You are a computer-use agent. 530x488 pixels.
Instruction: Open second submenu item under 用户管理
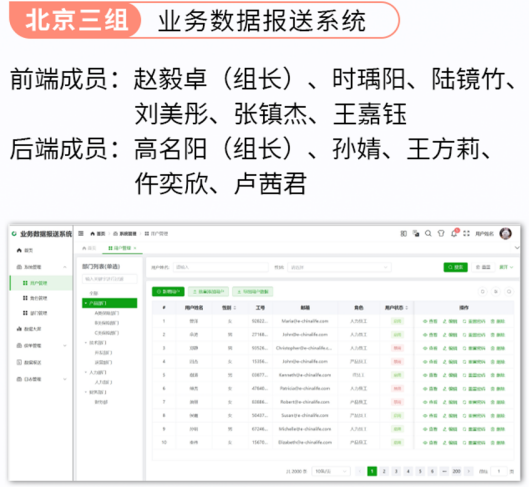[x=41, y=298]
